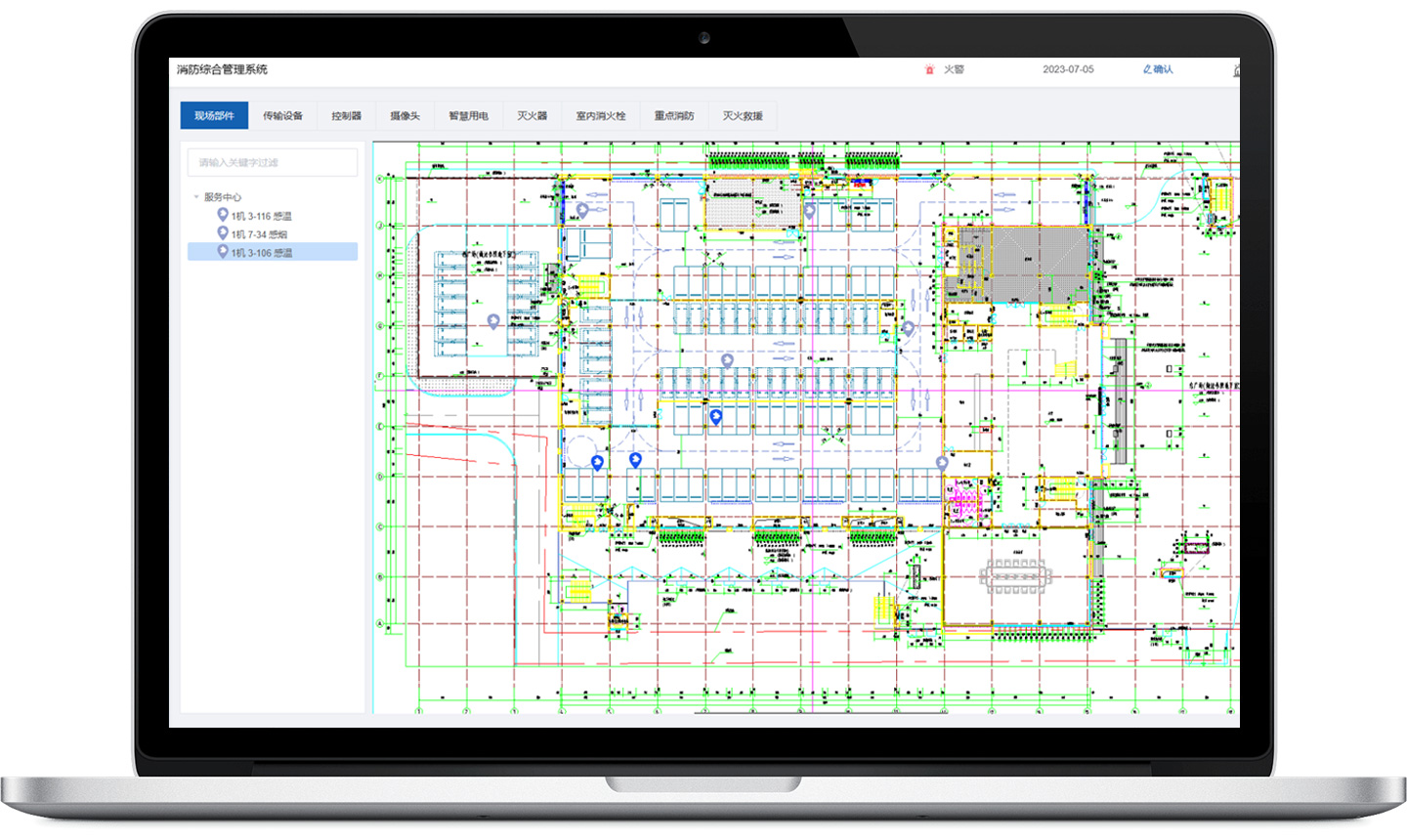Viewport: 1407px width, 840px height.
Task: Switch to the 室内消火栓 tab
Action: click(x=599, y=115)
